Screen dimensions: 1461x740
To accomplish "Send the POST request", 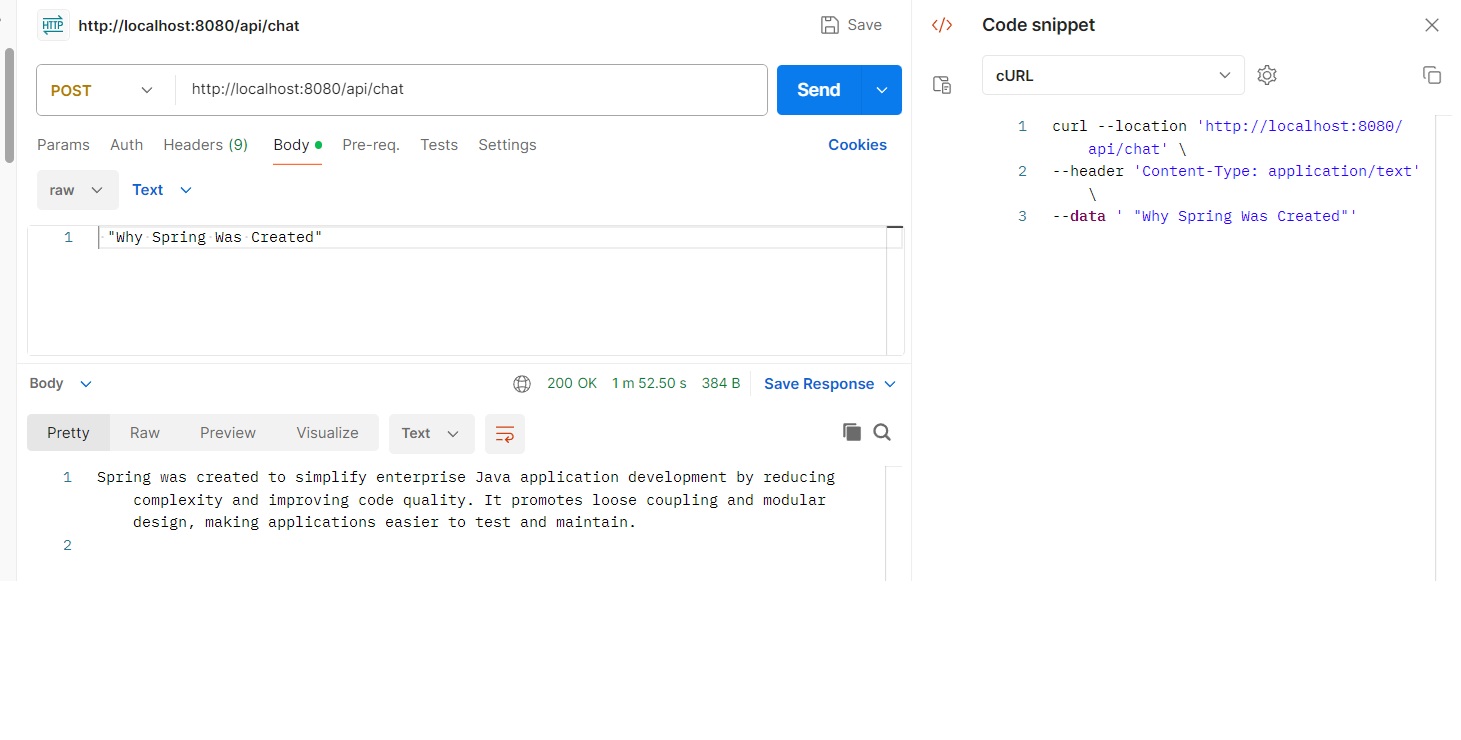I will coord(818,90).
